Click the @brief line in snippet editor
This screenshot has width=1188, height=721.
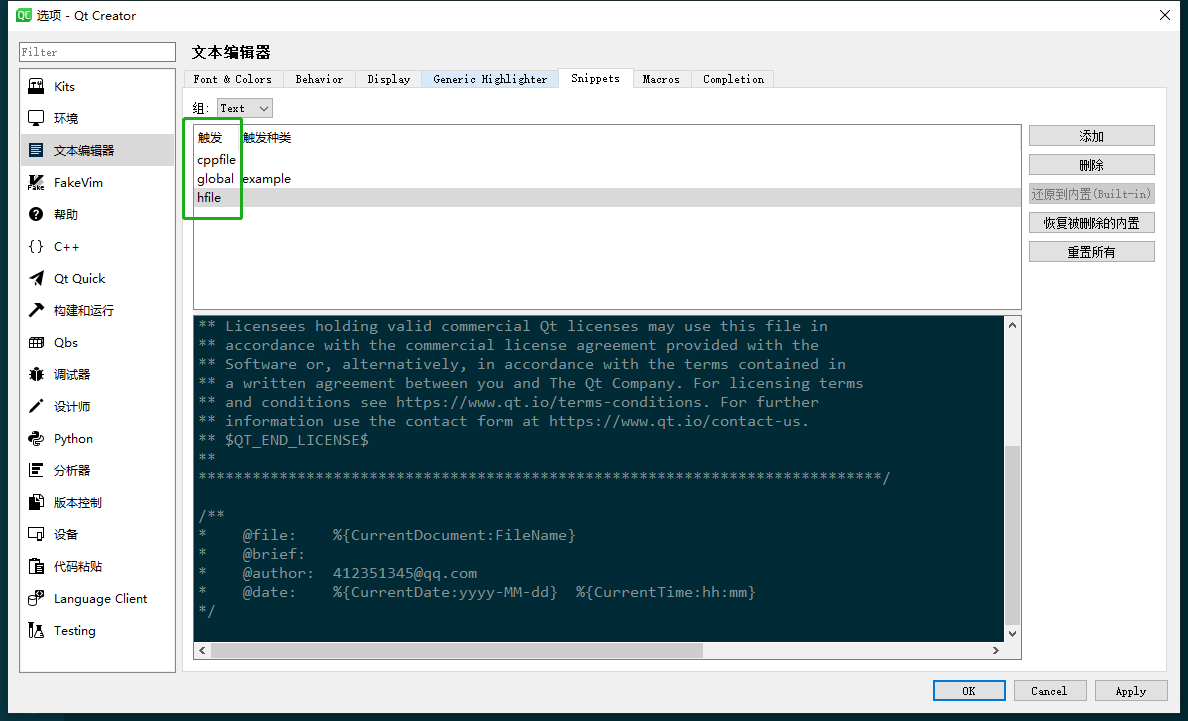[252, 554]
